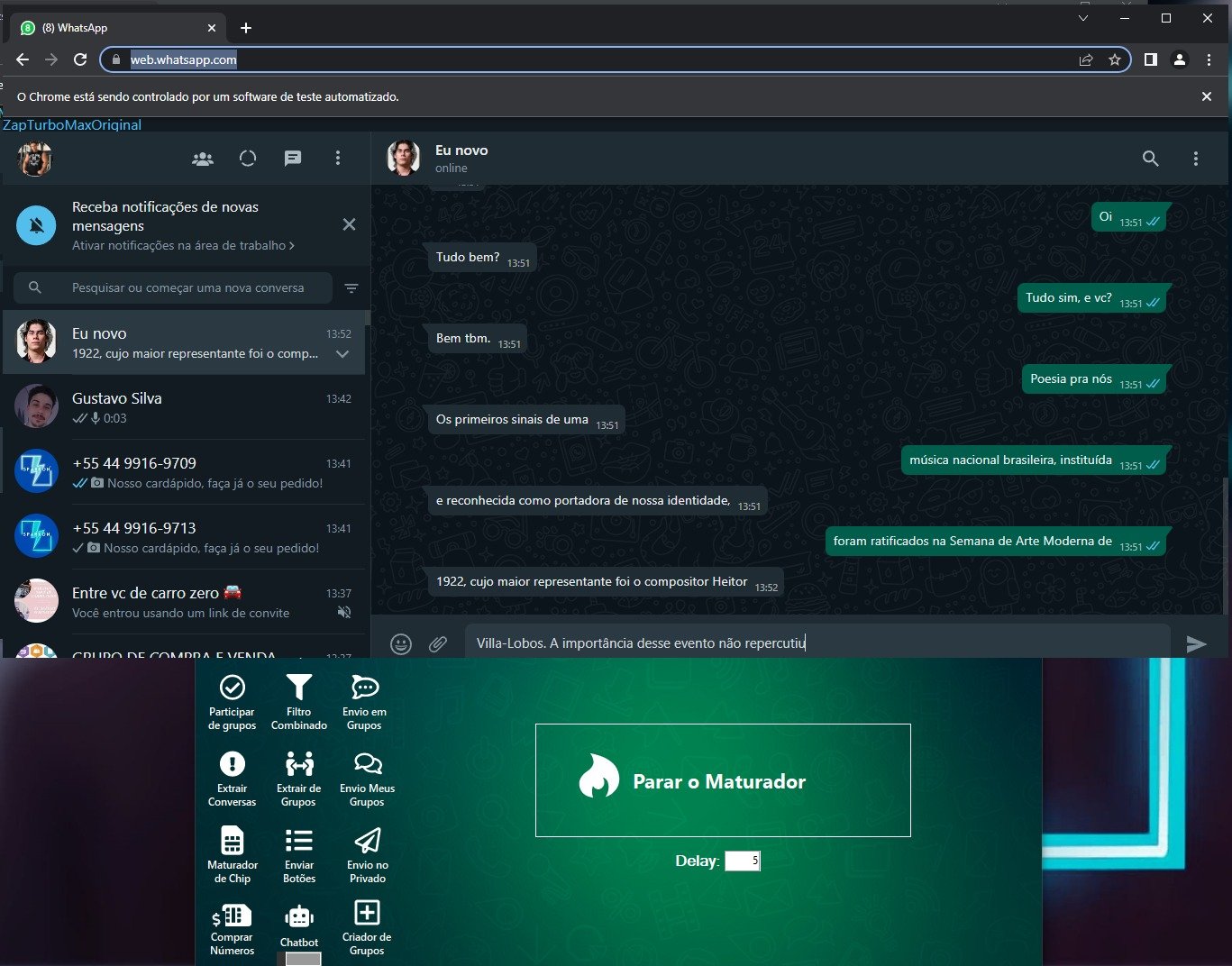This screenshot has height=966, width=1232.
Task: Open the conversation three-dot menu
Action: (x=1196, y=159)
